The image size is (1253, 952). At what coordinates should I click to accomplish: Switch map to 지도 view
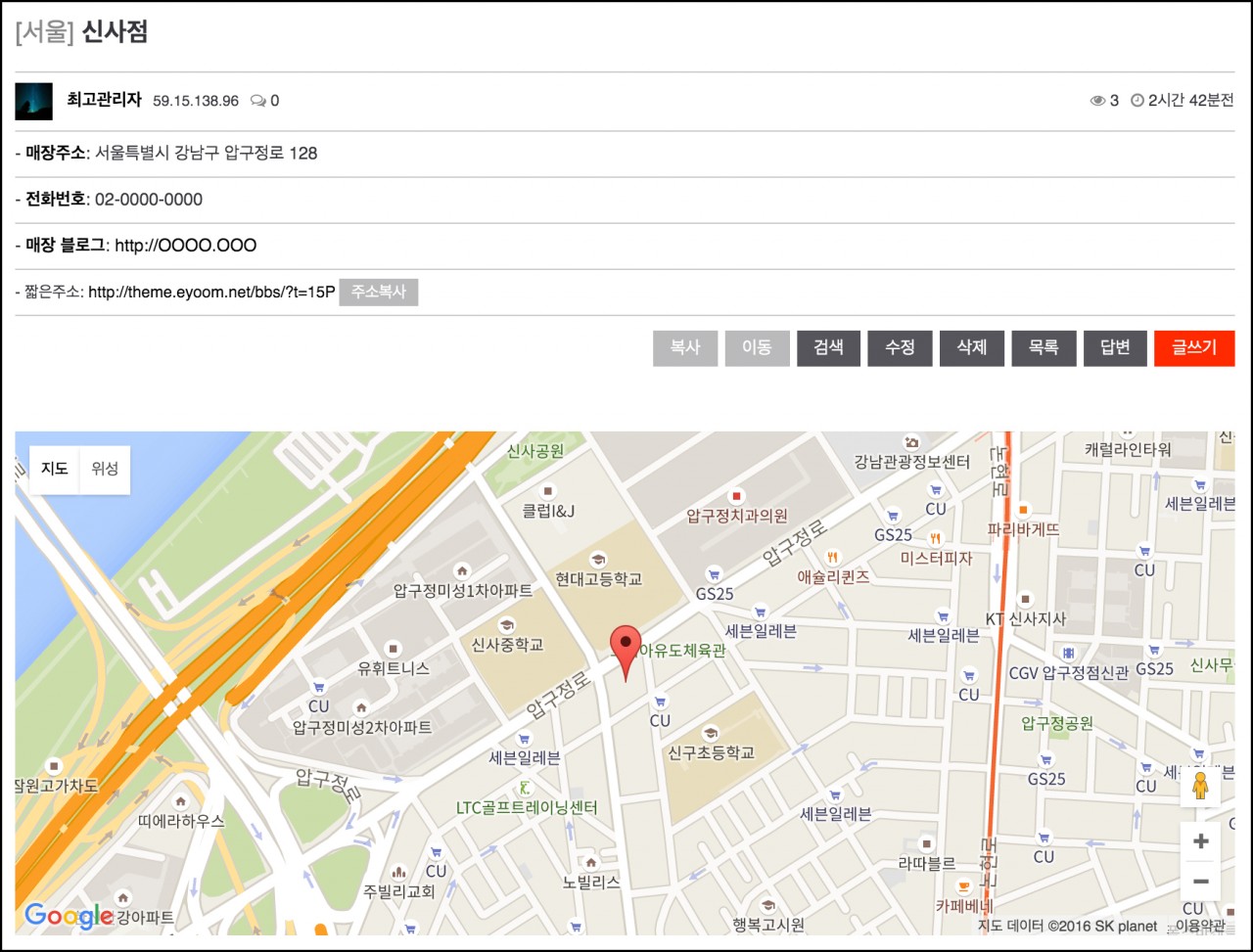55,469
